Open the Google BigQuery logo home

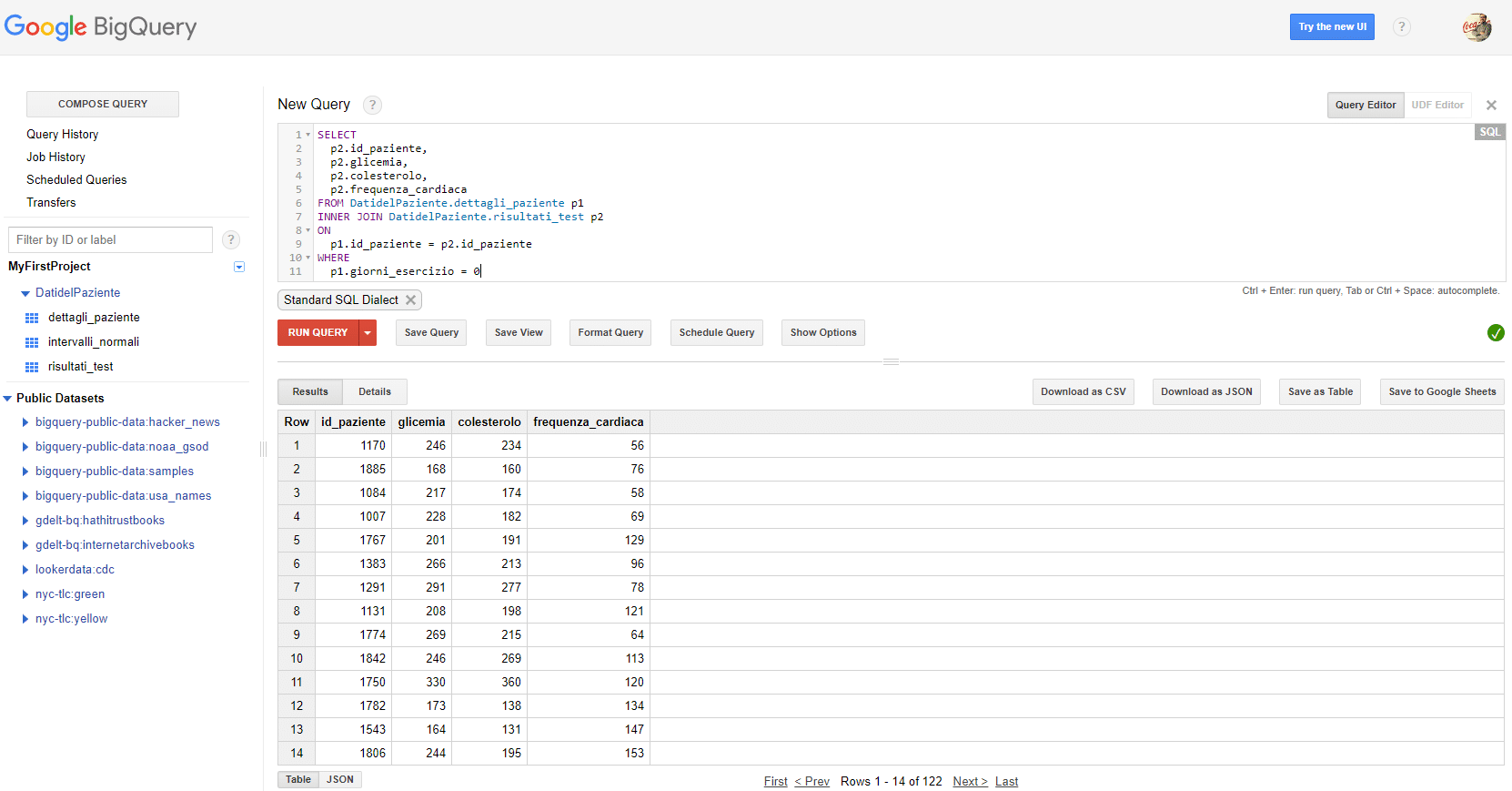coord(100,27)
